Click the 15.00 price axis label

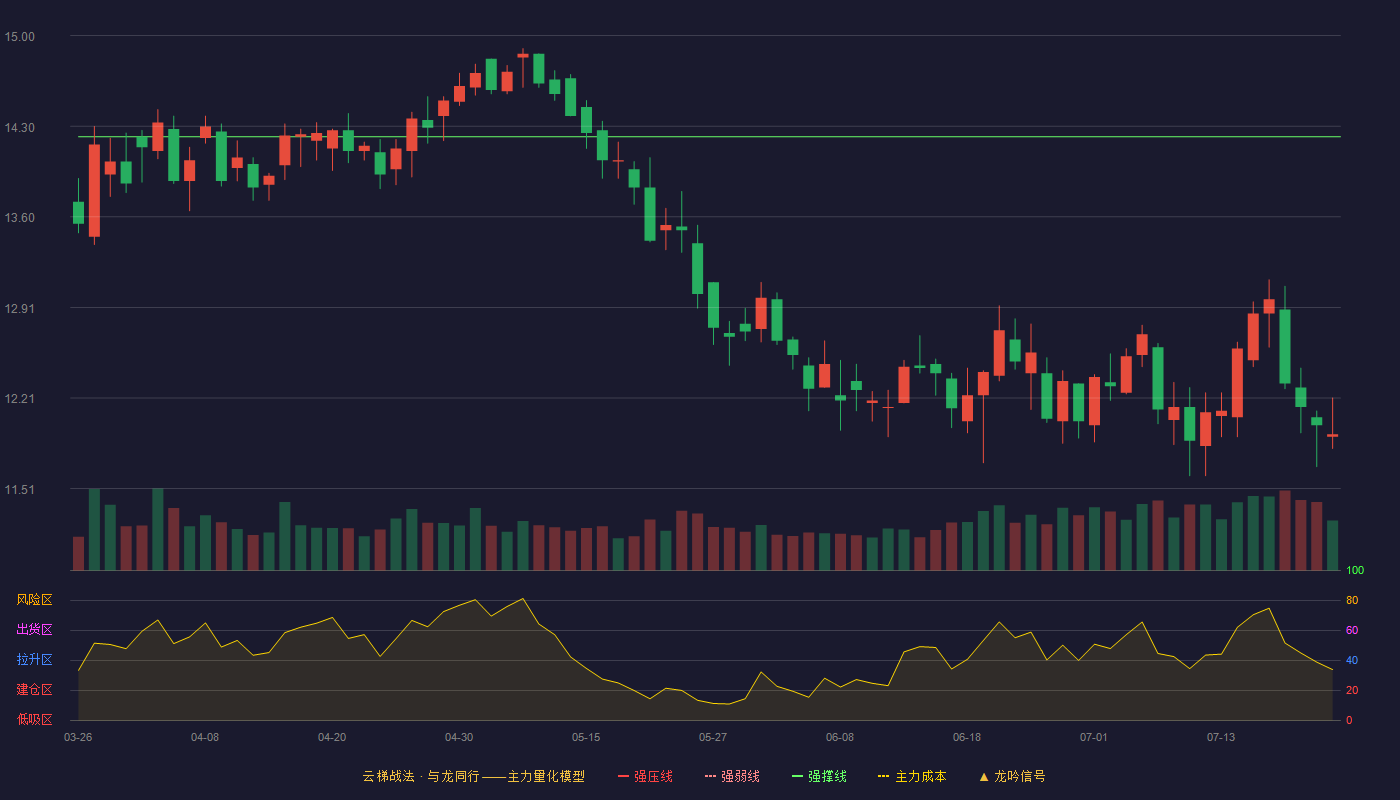coord(20,37)
